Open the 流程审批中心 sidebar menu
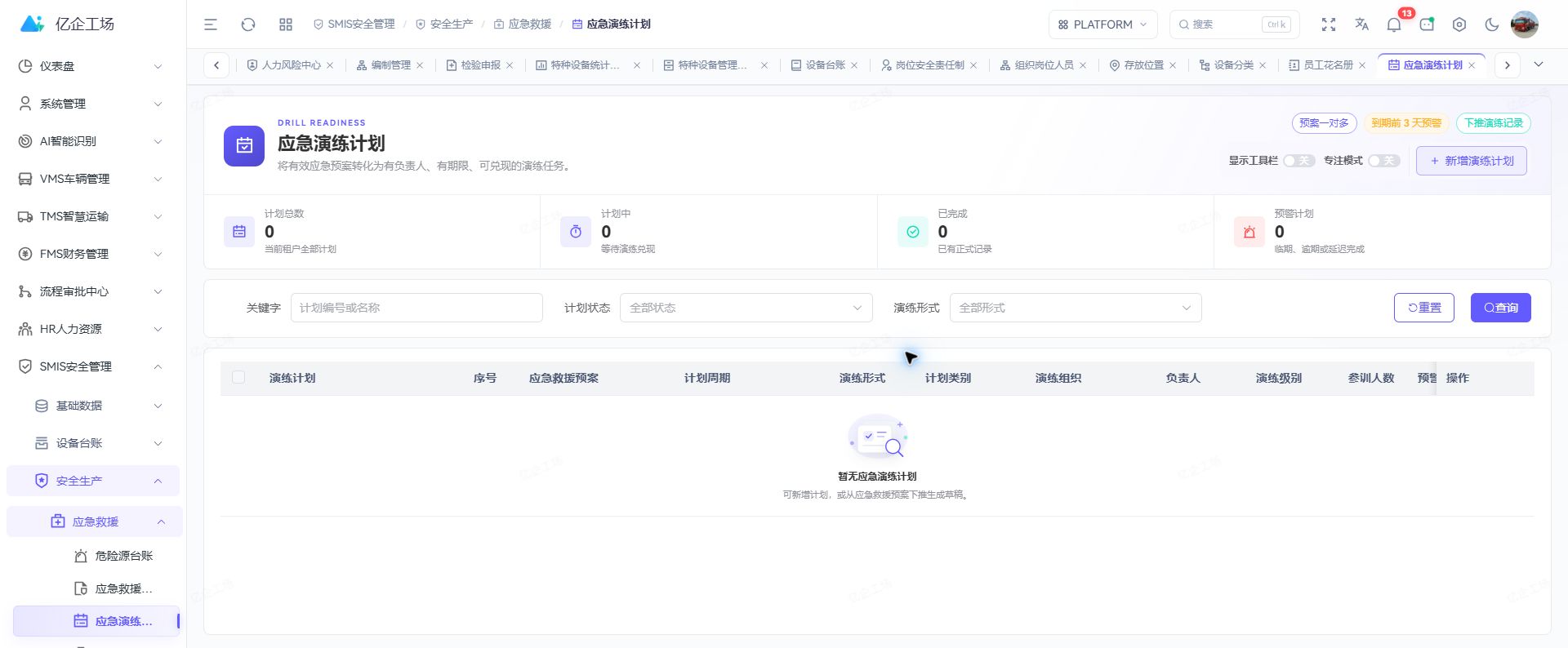The height and width of the screenshot is (648, 1568). click(x=93, y=291)
